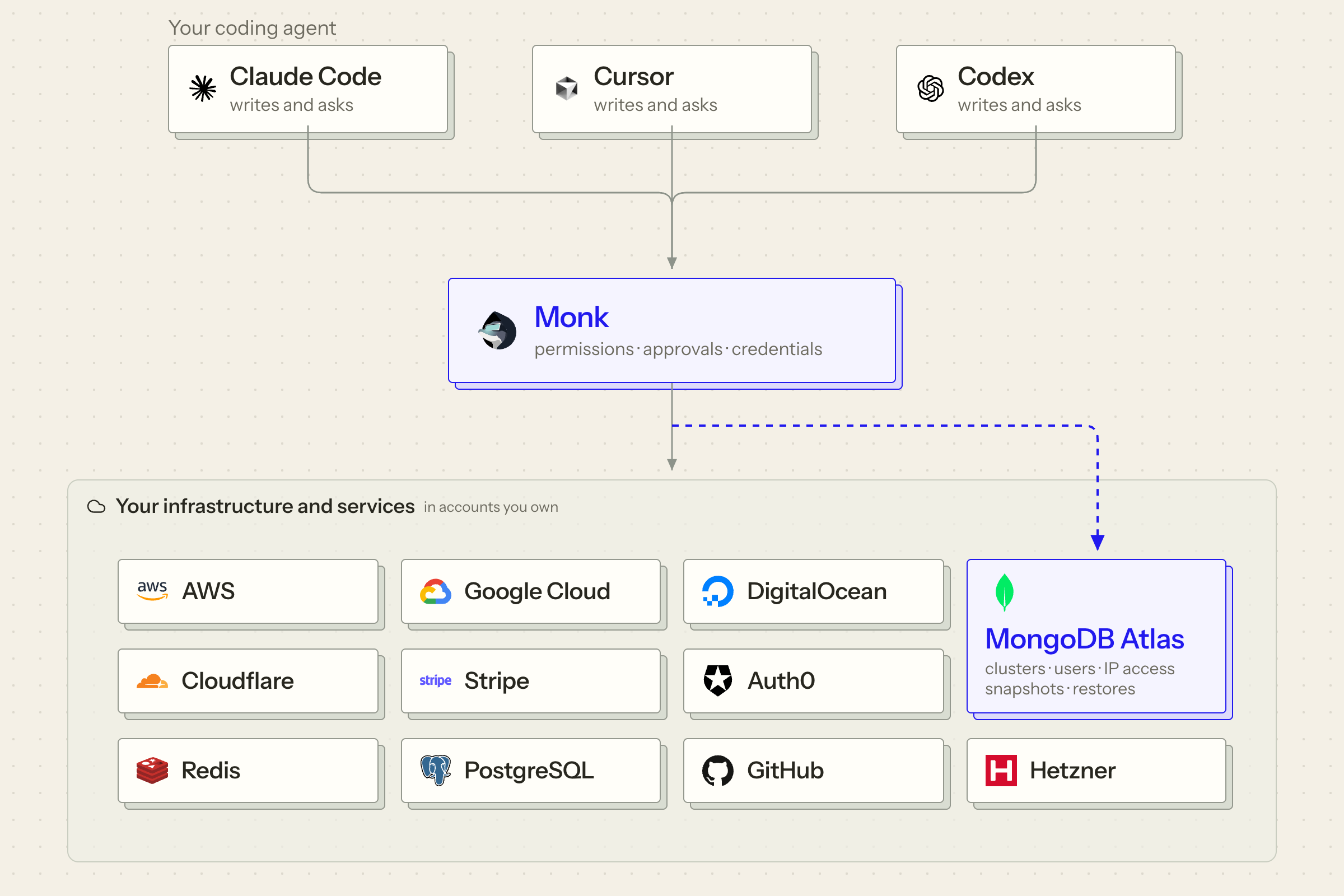The height and width of the screenshot is (896, 1344).
Task: Click the Cloudflare orange cloud icon
Action: coord(152,681)
